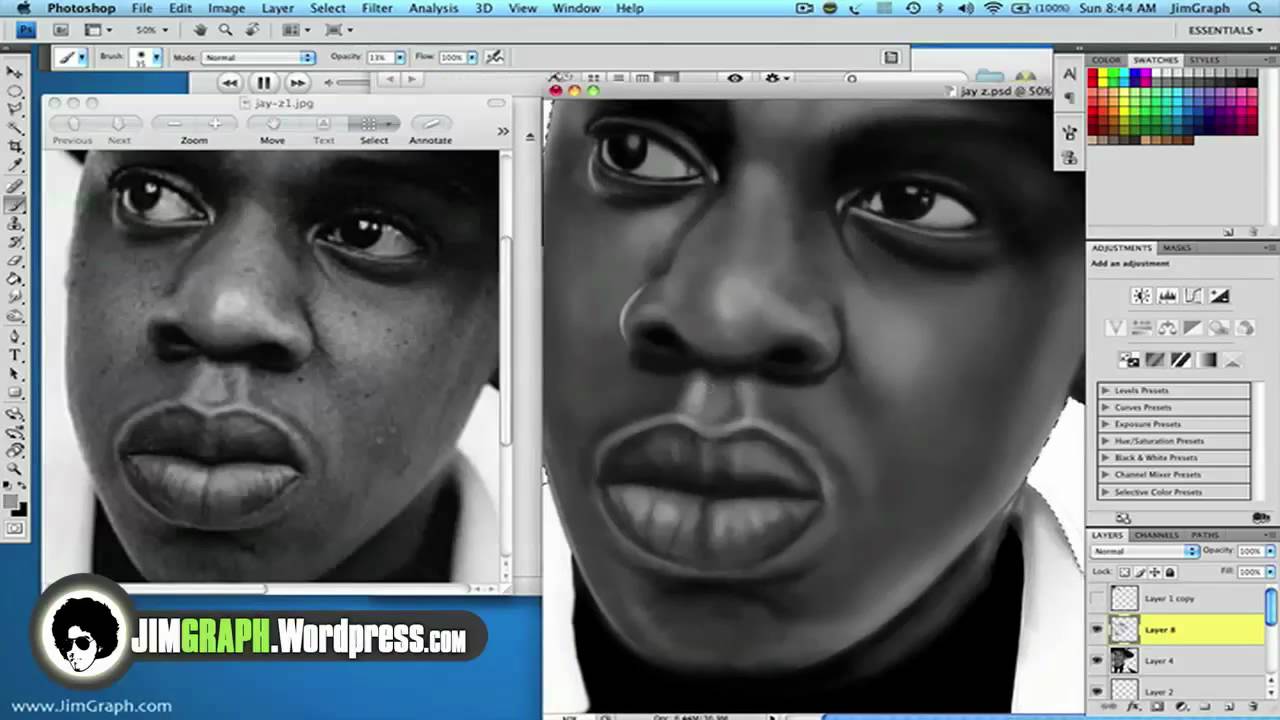The width and height of the screenshot is (1280, 720).
Task: Open the Brush preset picker dropdown
Action: (156, 58)
